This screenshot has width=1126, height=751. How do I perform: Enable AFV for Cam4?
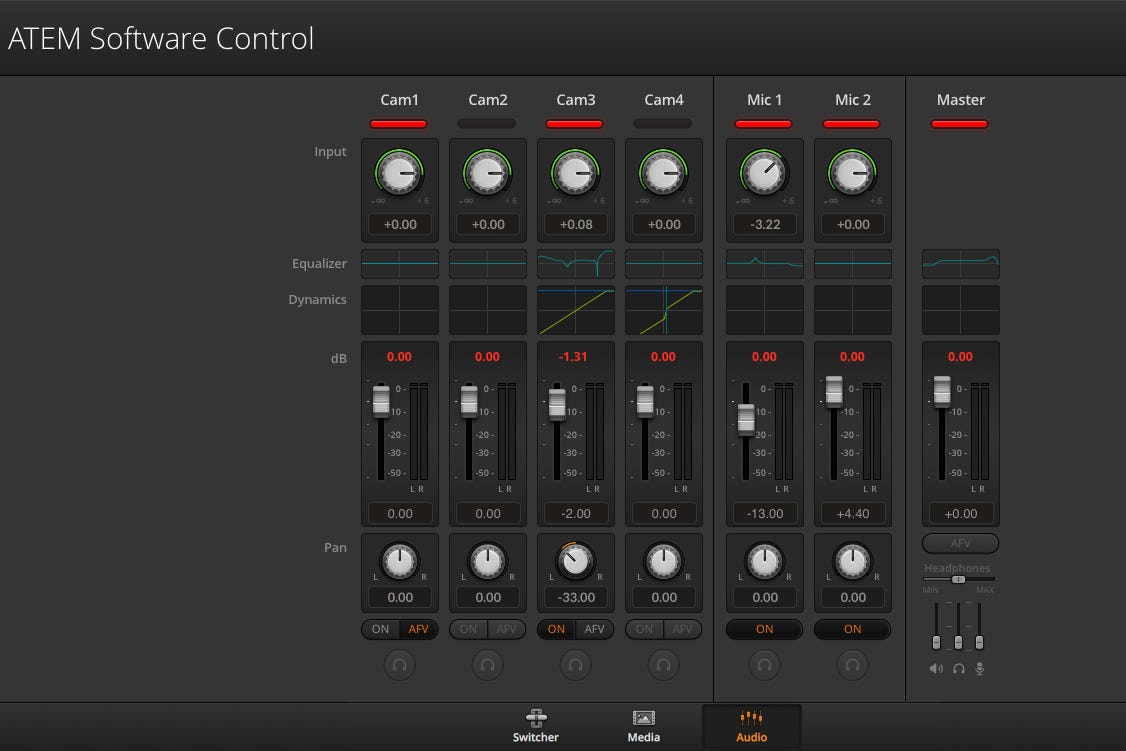click(682, 629)
